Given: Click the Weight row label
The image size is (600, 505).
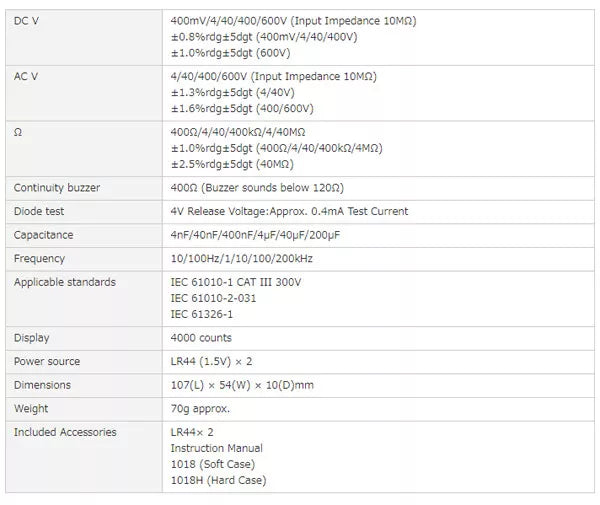Looking at the screenshot, I should click(31, 408).
